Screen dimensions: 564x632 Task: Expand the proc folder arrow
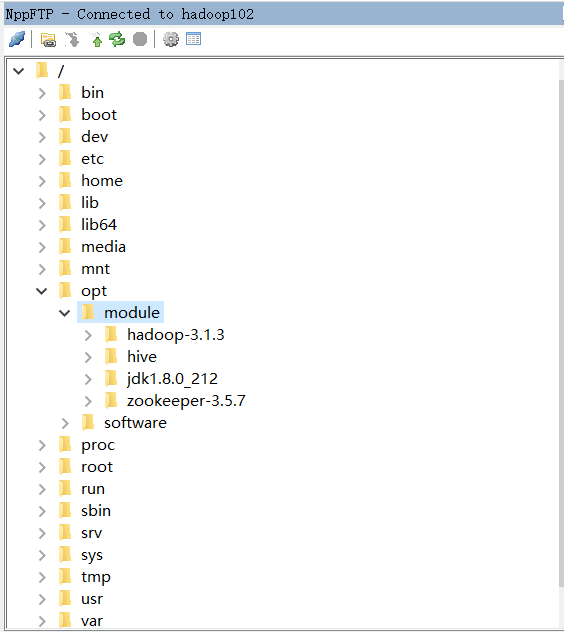42,445
